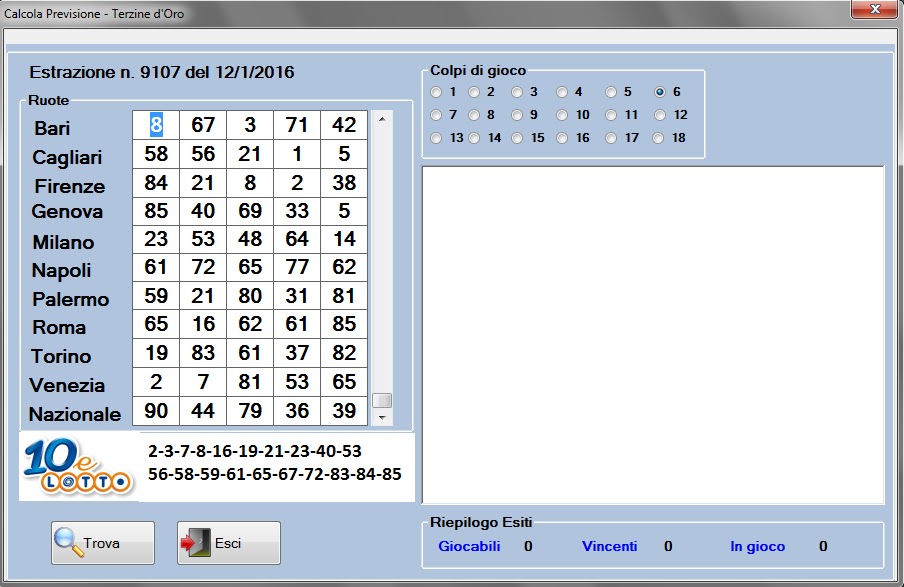The height and width of the screenshot is (587, 904).
Task: Set colpi di gioco to 17
Action: pyautogui.click(x=611, y=138)
